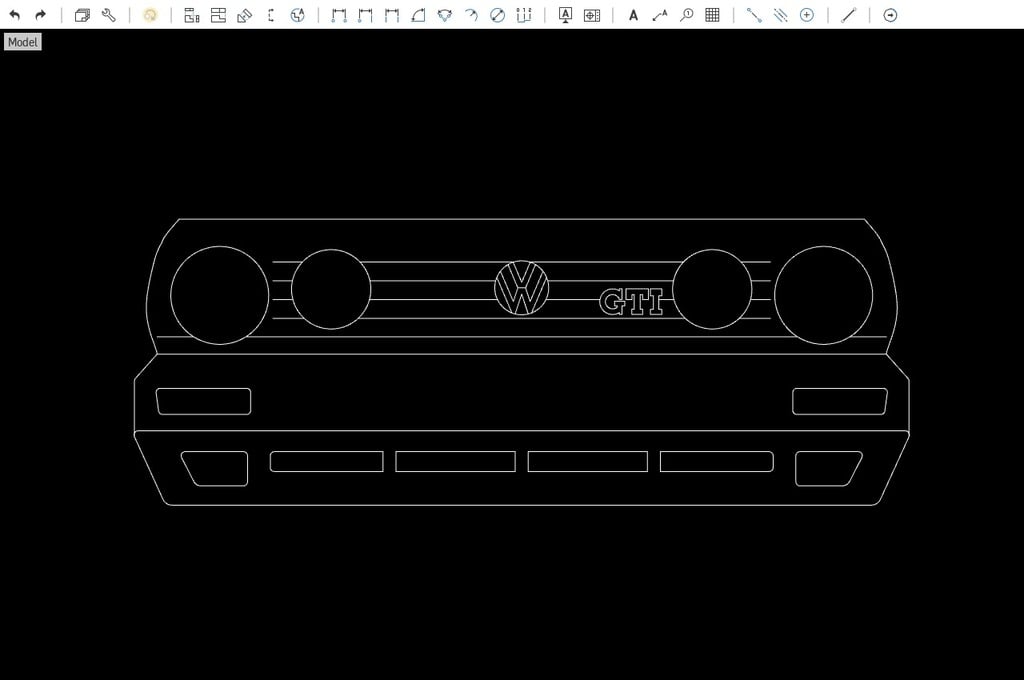Click the Undo arrow icon

click(x=15, y=15)
